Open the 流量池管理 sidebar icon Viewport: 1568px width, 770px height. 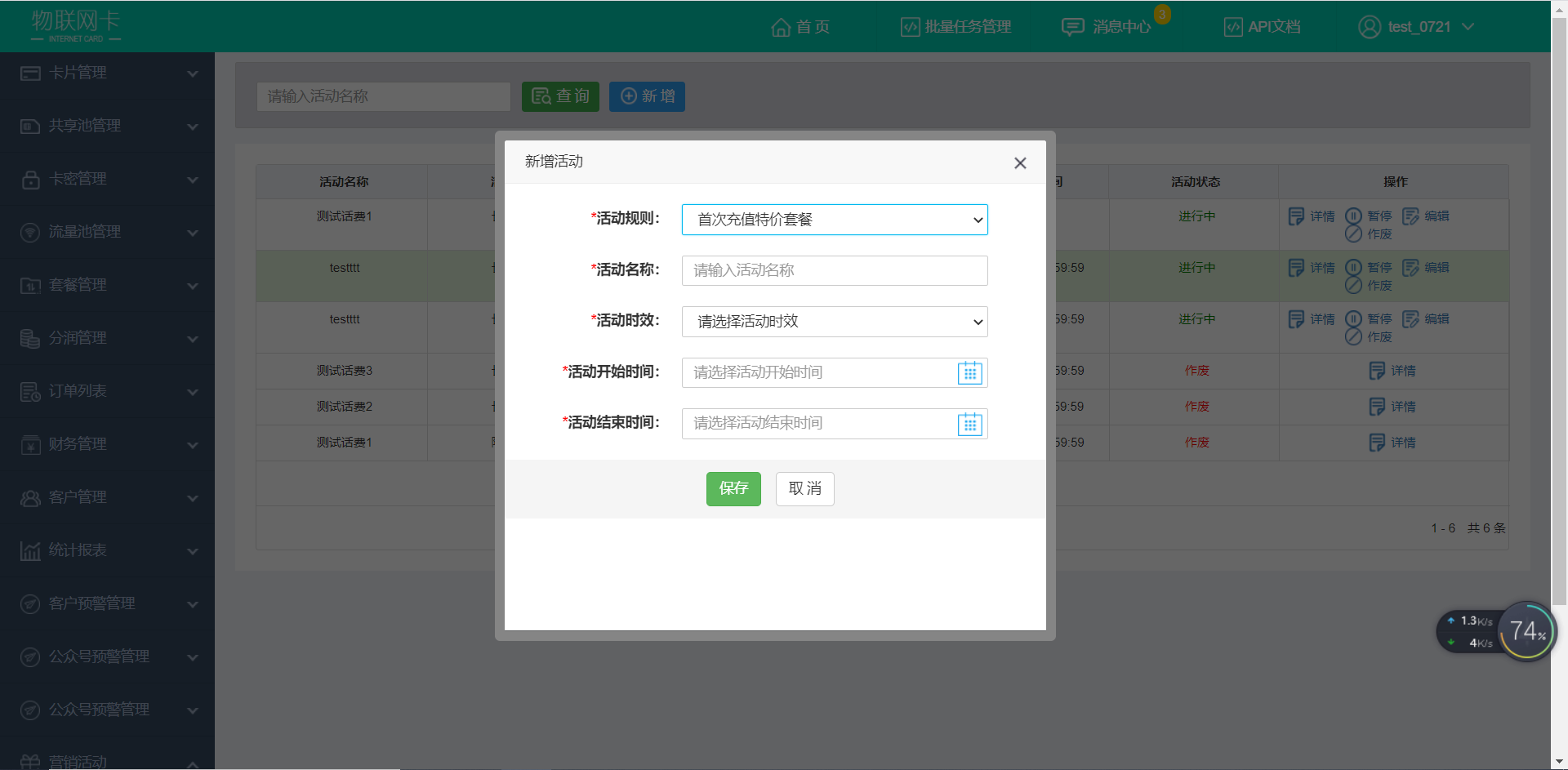[30, 233]
